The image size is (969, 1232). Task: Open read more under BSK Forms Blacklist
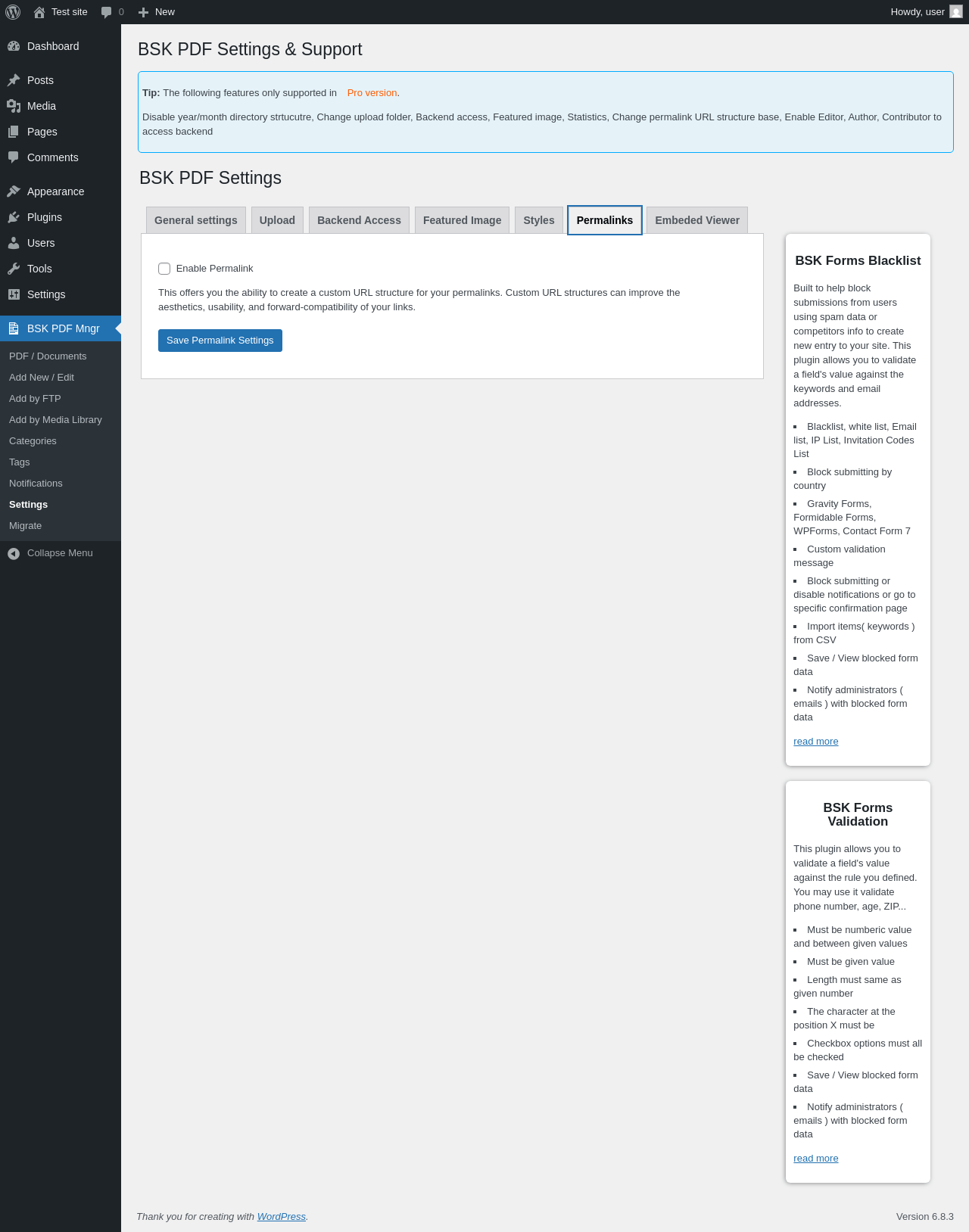pos(816,742)
